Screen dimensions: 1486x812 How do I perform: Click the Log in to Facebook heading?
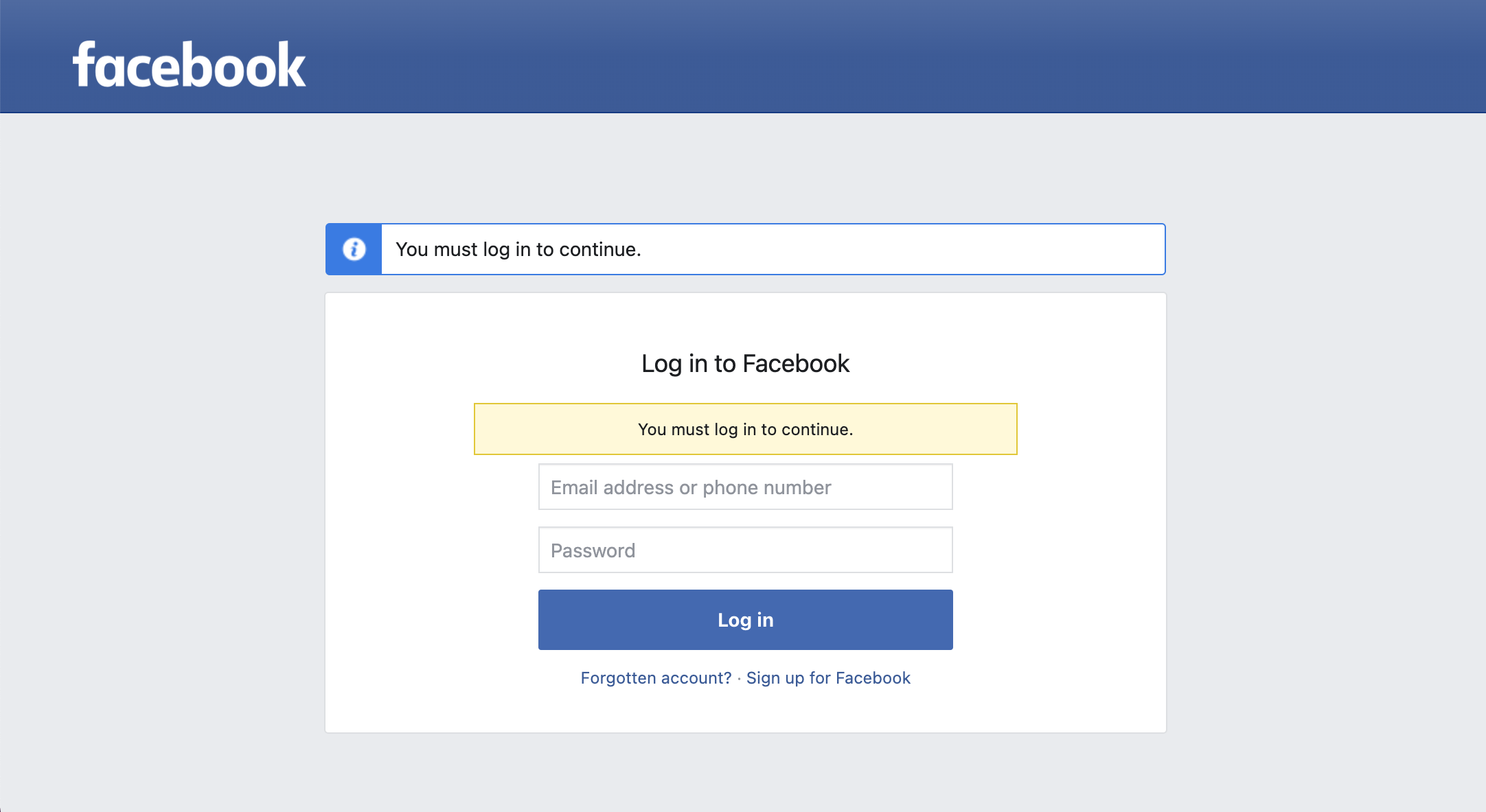pos(745,364)
